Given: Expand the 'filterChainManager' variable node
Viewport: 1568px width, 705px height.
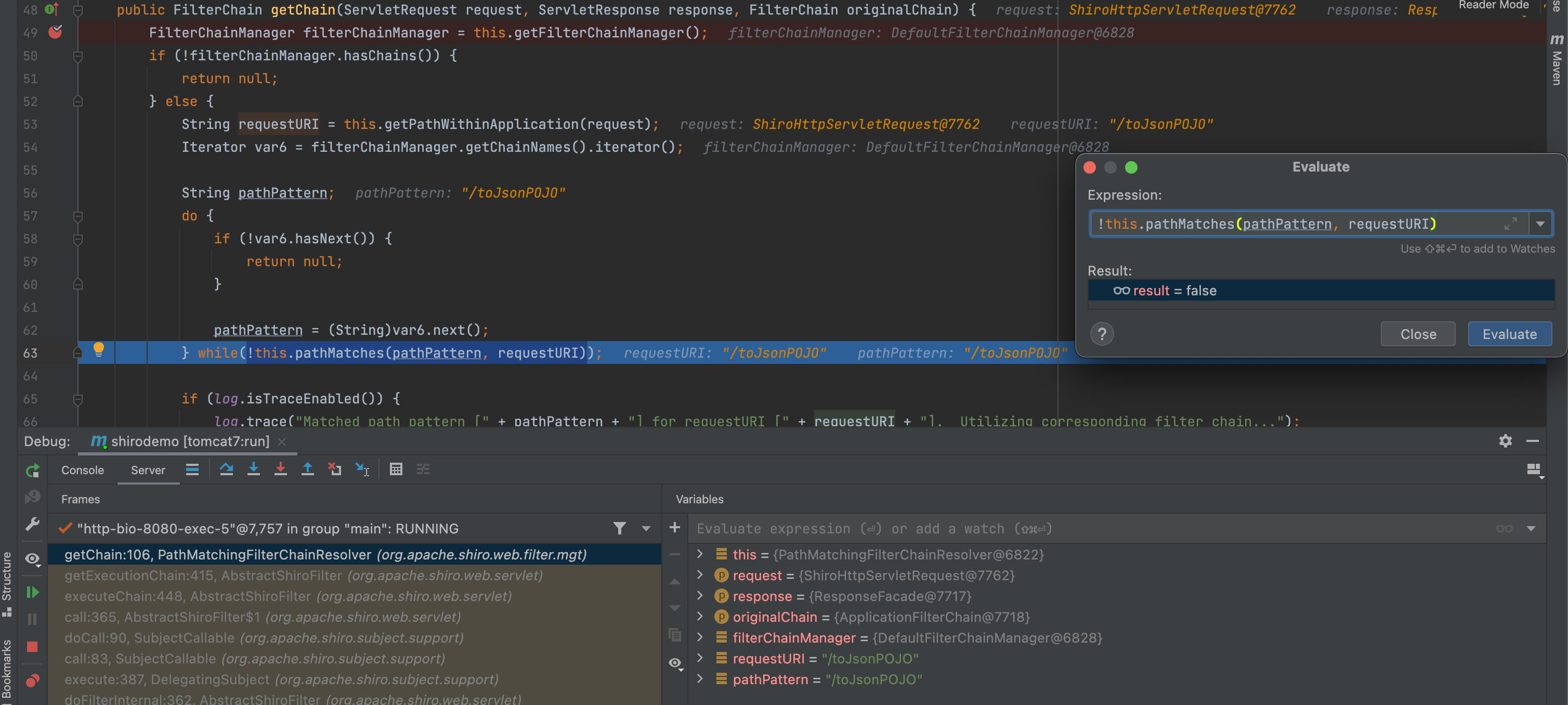Looking at the screenshot, I should (x=700, y=637).
